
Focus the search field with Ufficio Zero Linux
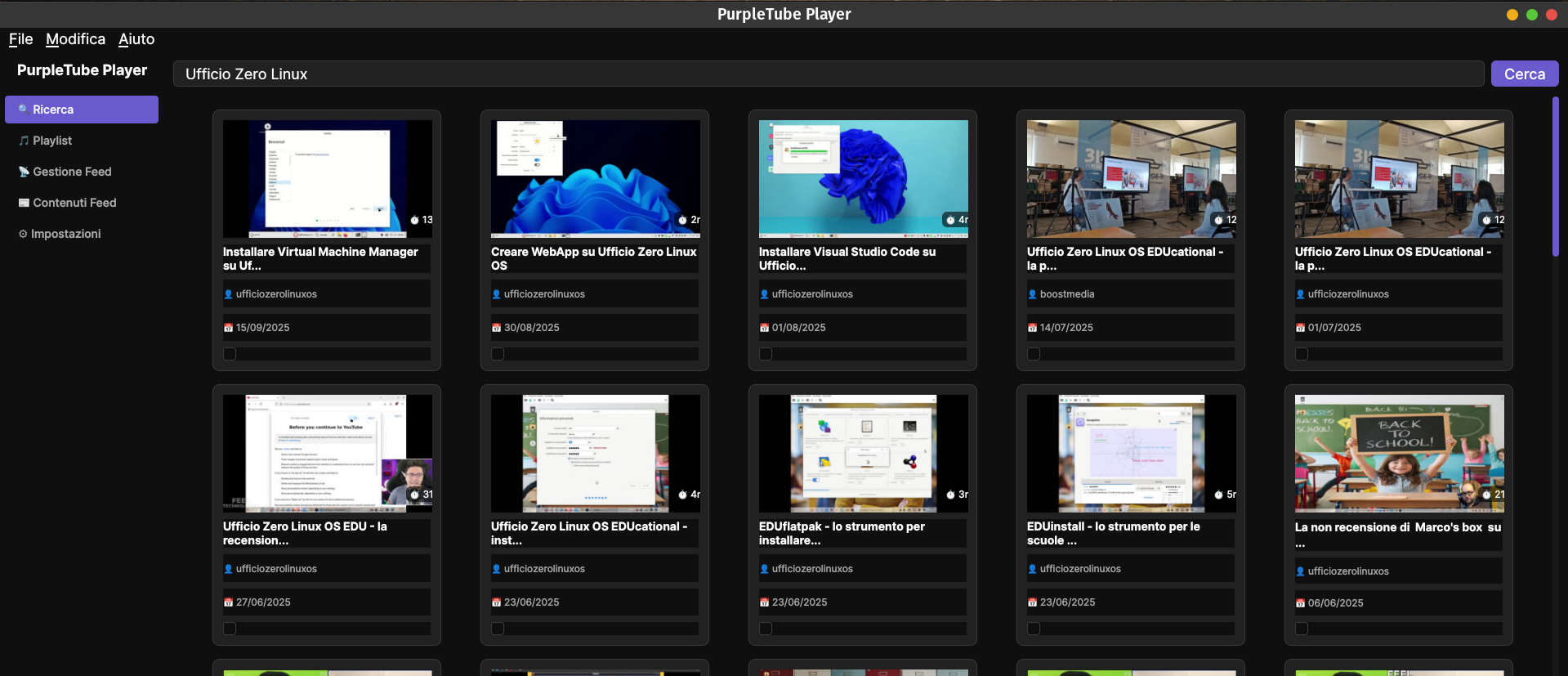[x=829, y=74]
